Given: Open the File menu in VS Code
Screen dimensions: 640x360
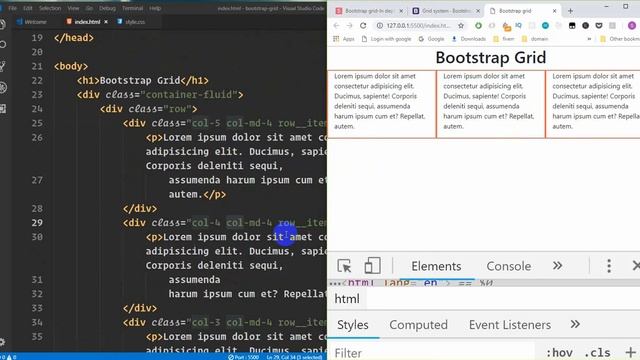Looking at the screenshot, I should click(13, 8).
